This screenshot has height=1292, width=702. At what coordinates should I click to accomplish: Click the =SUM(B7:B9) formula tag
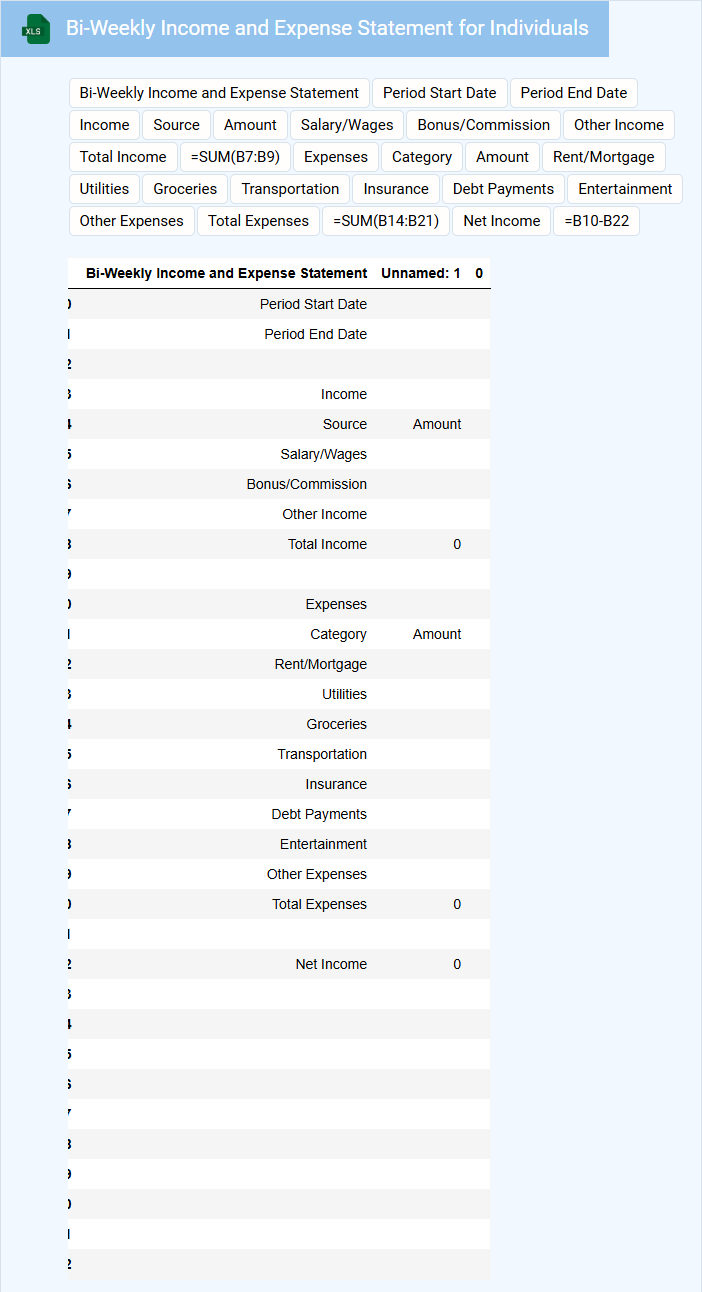[235, 157]
